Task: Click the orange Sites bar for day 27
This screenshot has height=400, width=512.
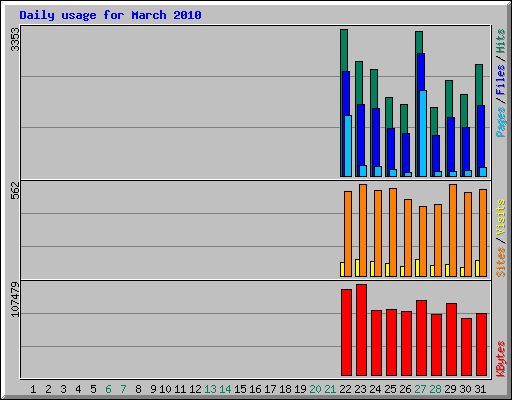Action: 423,241
